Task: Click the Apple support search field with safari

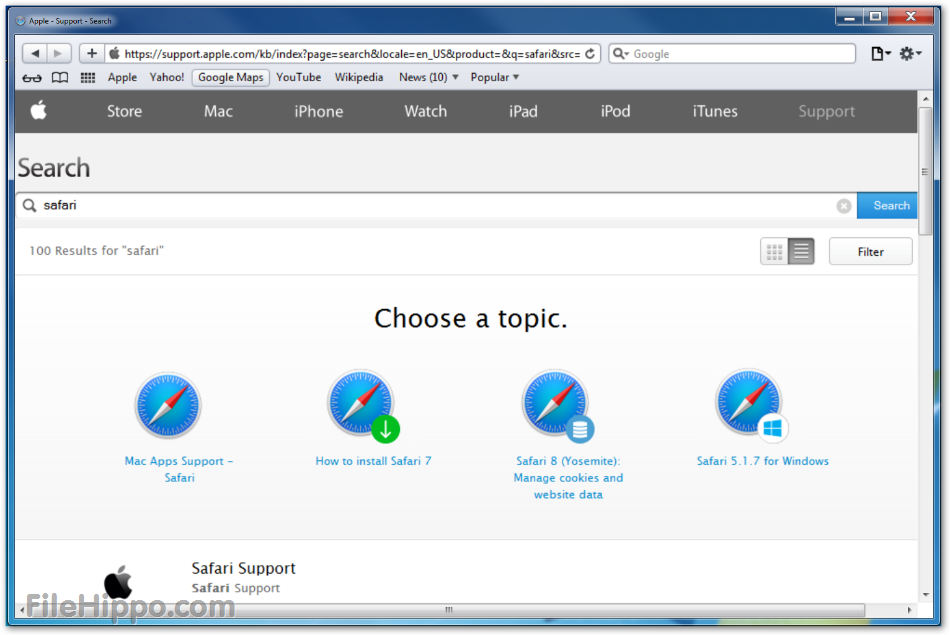Action: (436, 206)
